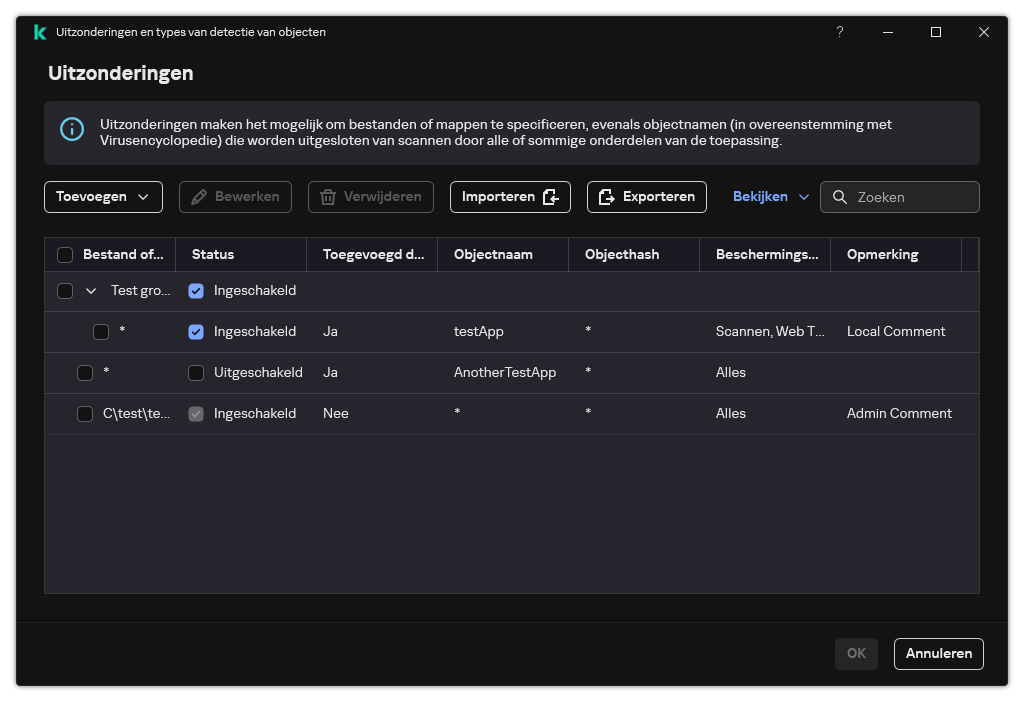The image size is (1024, 702).
Task: Click the Annuleren button
Action: (938, 653)
